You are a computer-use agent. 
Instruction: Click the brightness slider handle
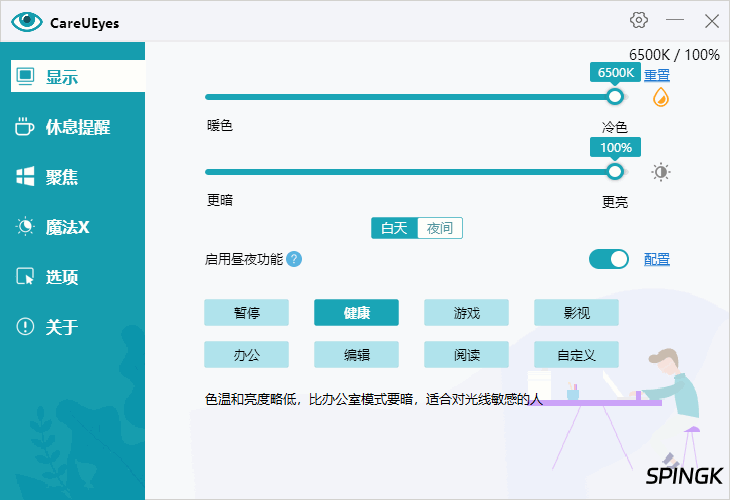[x=615, y=172]
